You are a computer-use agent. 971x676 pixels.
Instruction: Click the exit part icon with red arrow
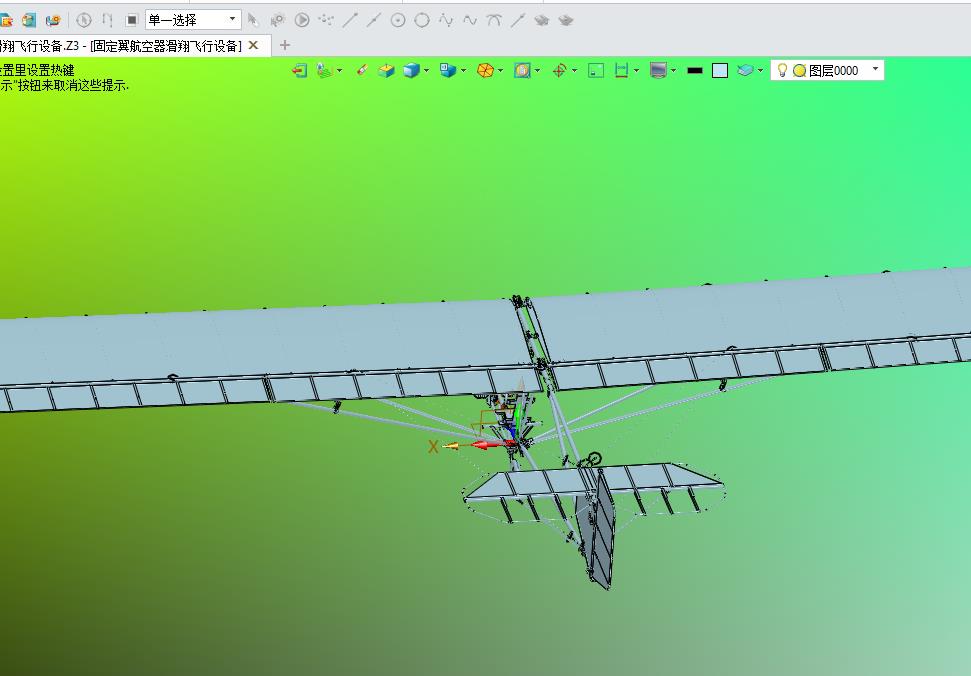click(x=300, y=71)
